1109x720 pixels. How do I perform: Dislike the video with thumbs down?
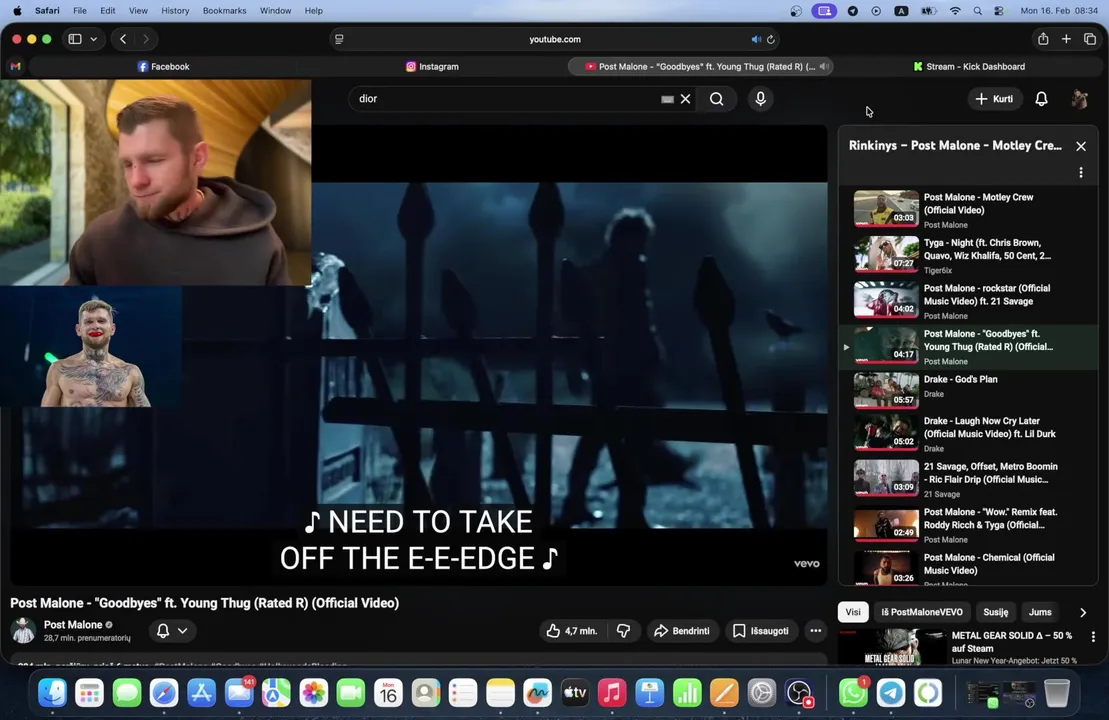623,631
